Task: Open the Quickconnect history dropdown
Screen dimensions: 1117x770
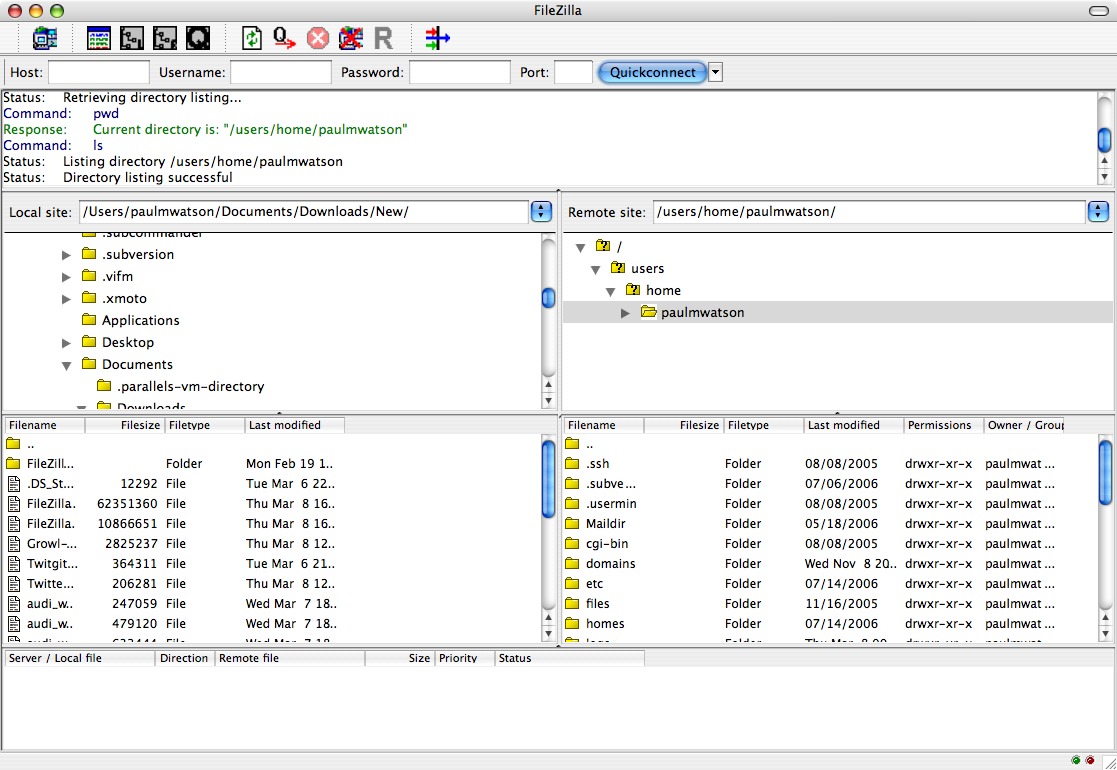Action: pos(715,72)
